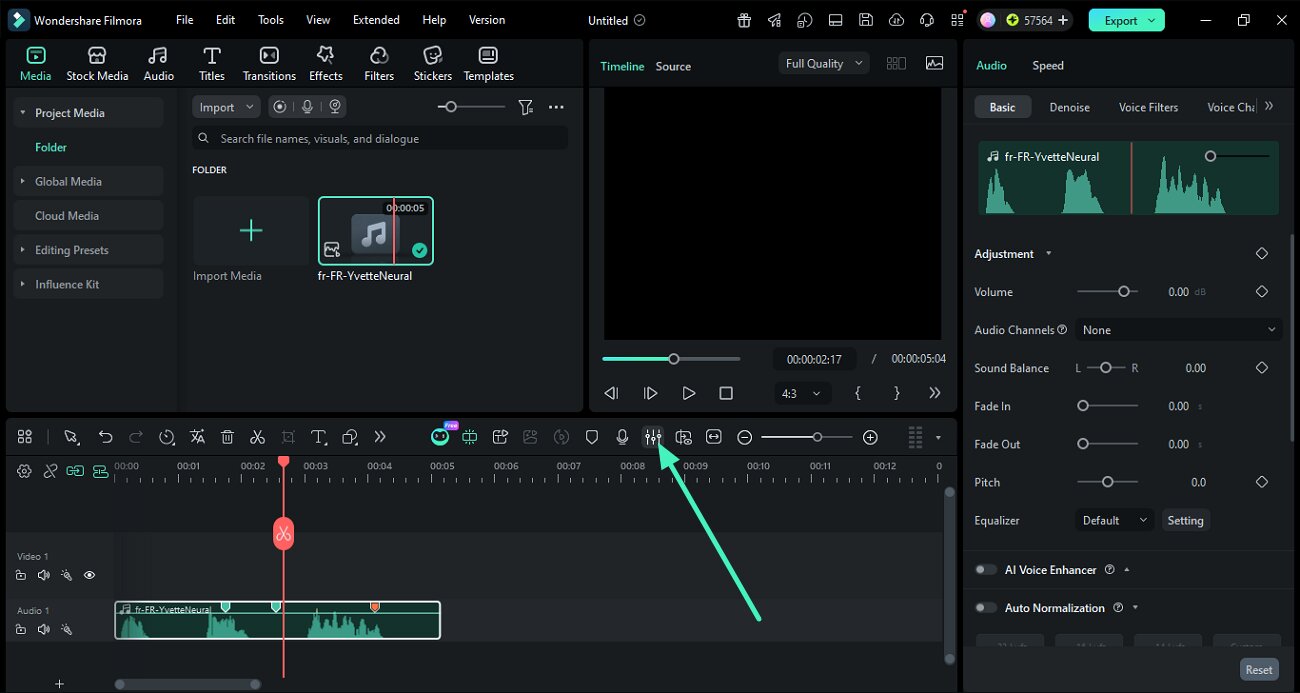The height and width of the screenshot is (693, 1300).
Task: Open the Titles panel
Action: tap(211, 64)
